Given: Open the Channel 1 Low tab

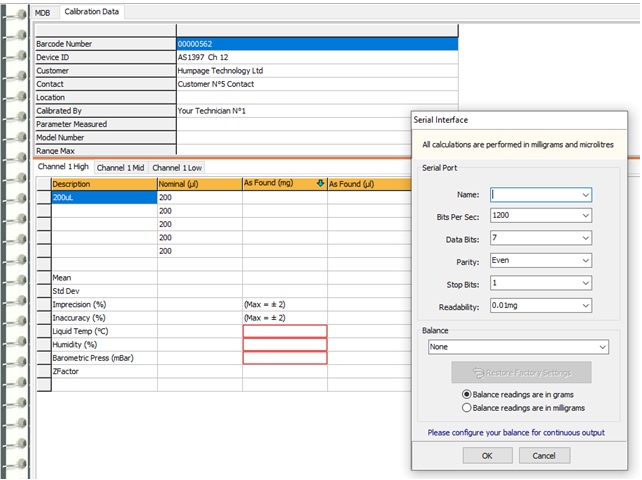Looking at the screenshot, I should (x=177, y=168).
